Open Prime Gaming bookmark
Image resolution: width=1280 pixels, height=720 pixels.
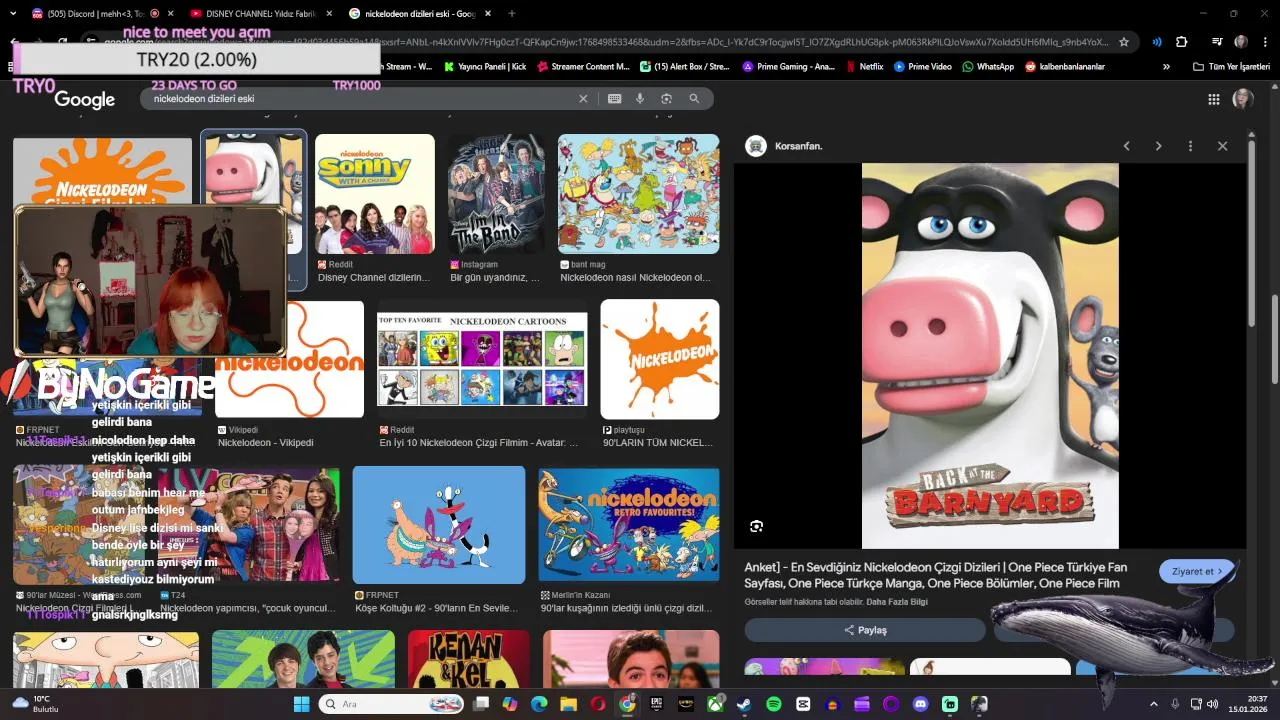789,67
